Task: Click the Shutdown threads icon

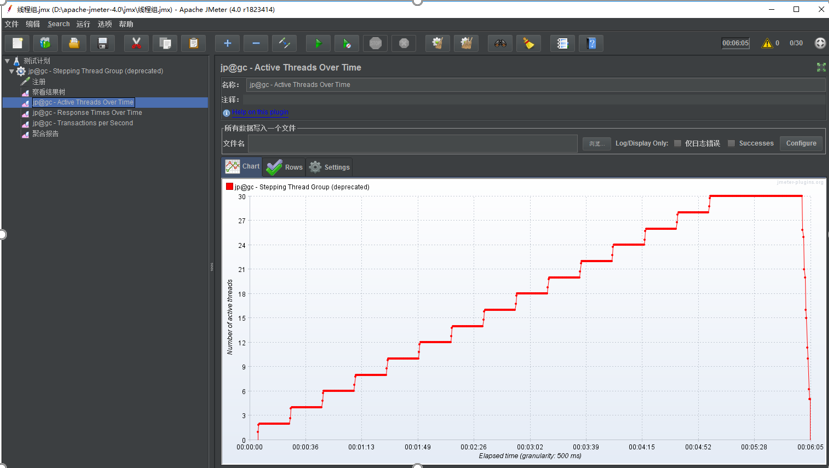Action: click(404, 43)
